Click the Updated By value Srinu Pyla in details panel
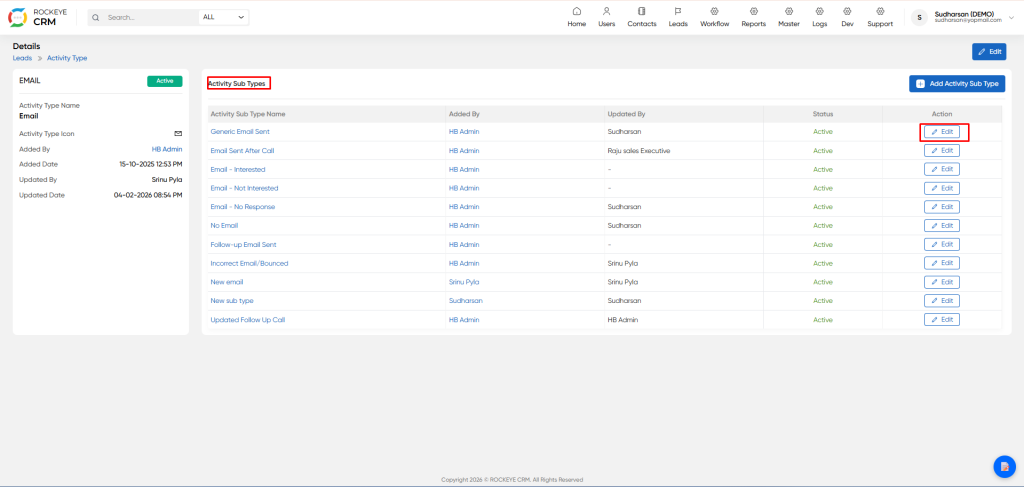The height and width of the screenshot is (487, 1024). [167, 180]
